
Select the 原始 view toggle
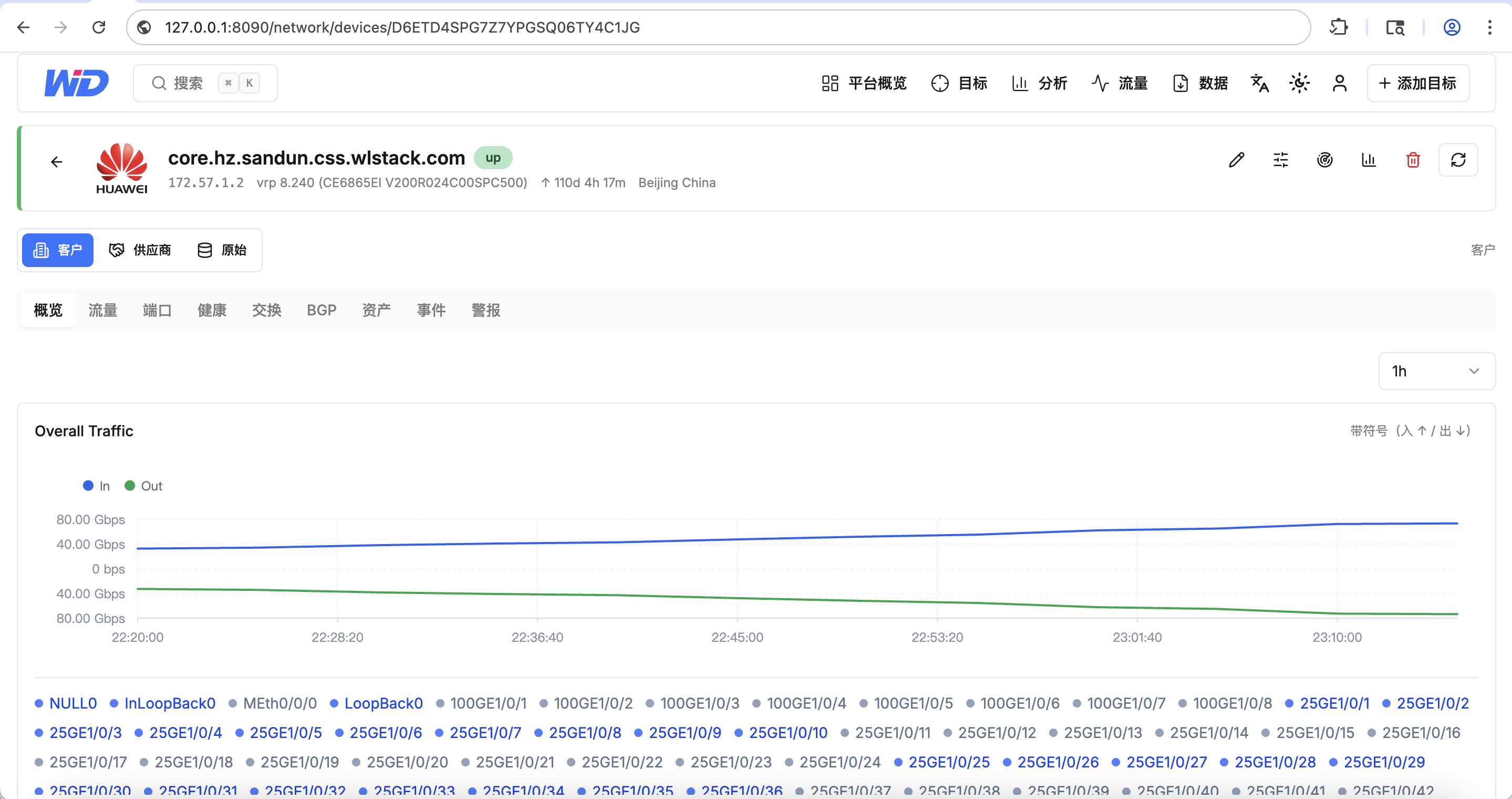point(222,250)
